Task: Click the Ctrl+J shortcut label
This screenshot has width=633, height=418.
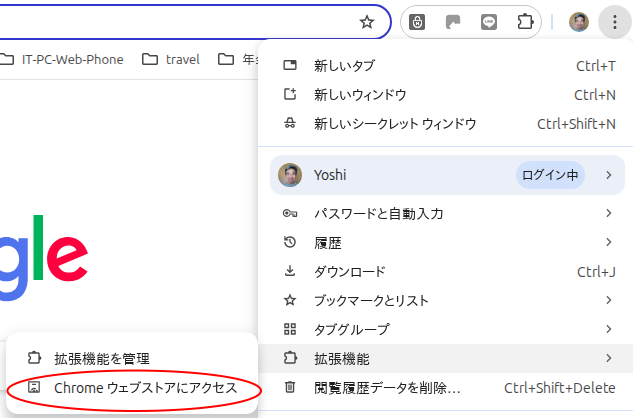Action: 596,272
